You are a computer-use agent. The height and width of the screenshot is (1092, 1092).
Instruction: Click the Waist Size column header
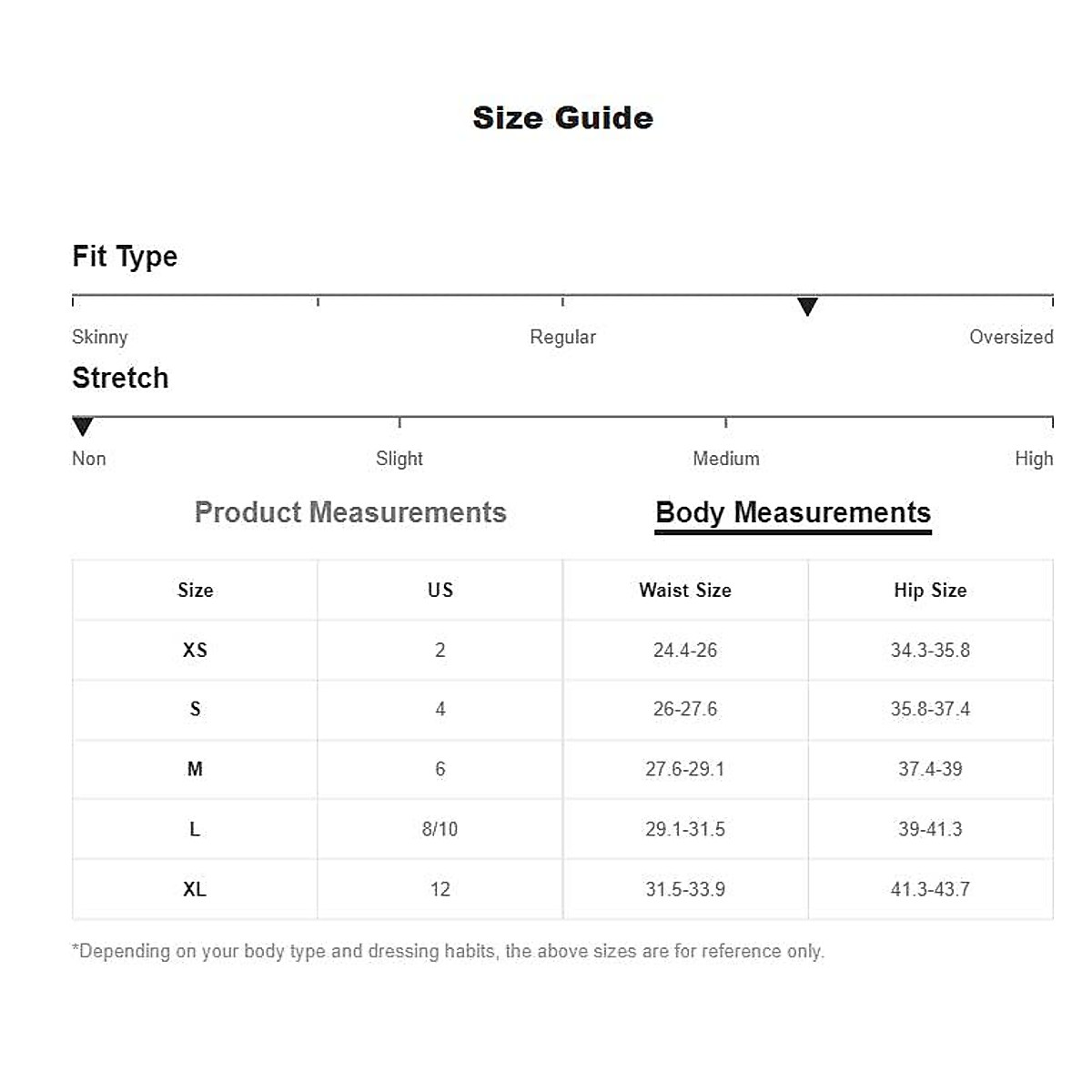[x=685, y=591]
